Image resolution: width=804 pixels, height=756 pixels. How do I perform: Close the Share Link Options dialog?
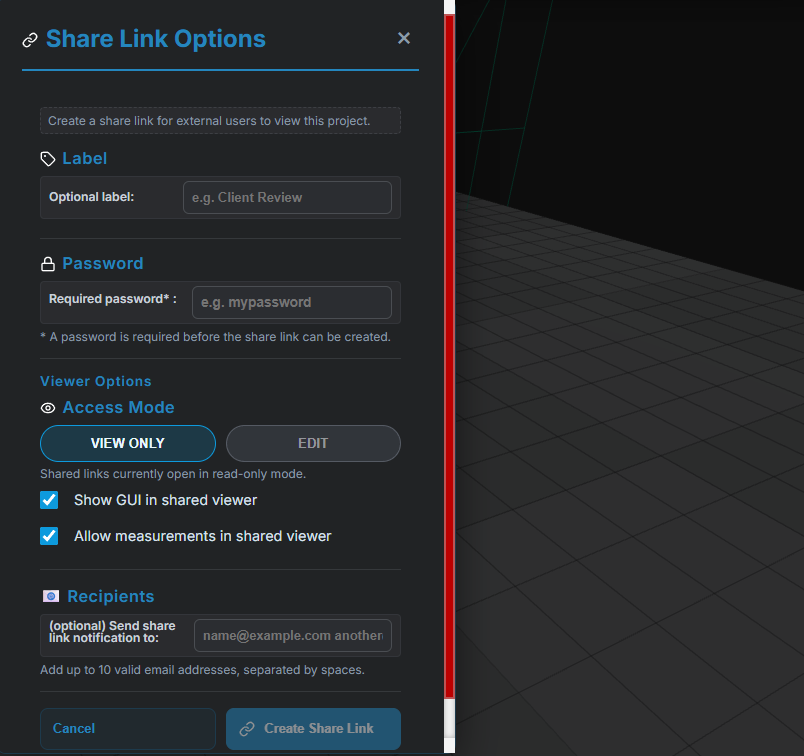pyautogui.click(x=403, y=38)
